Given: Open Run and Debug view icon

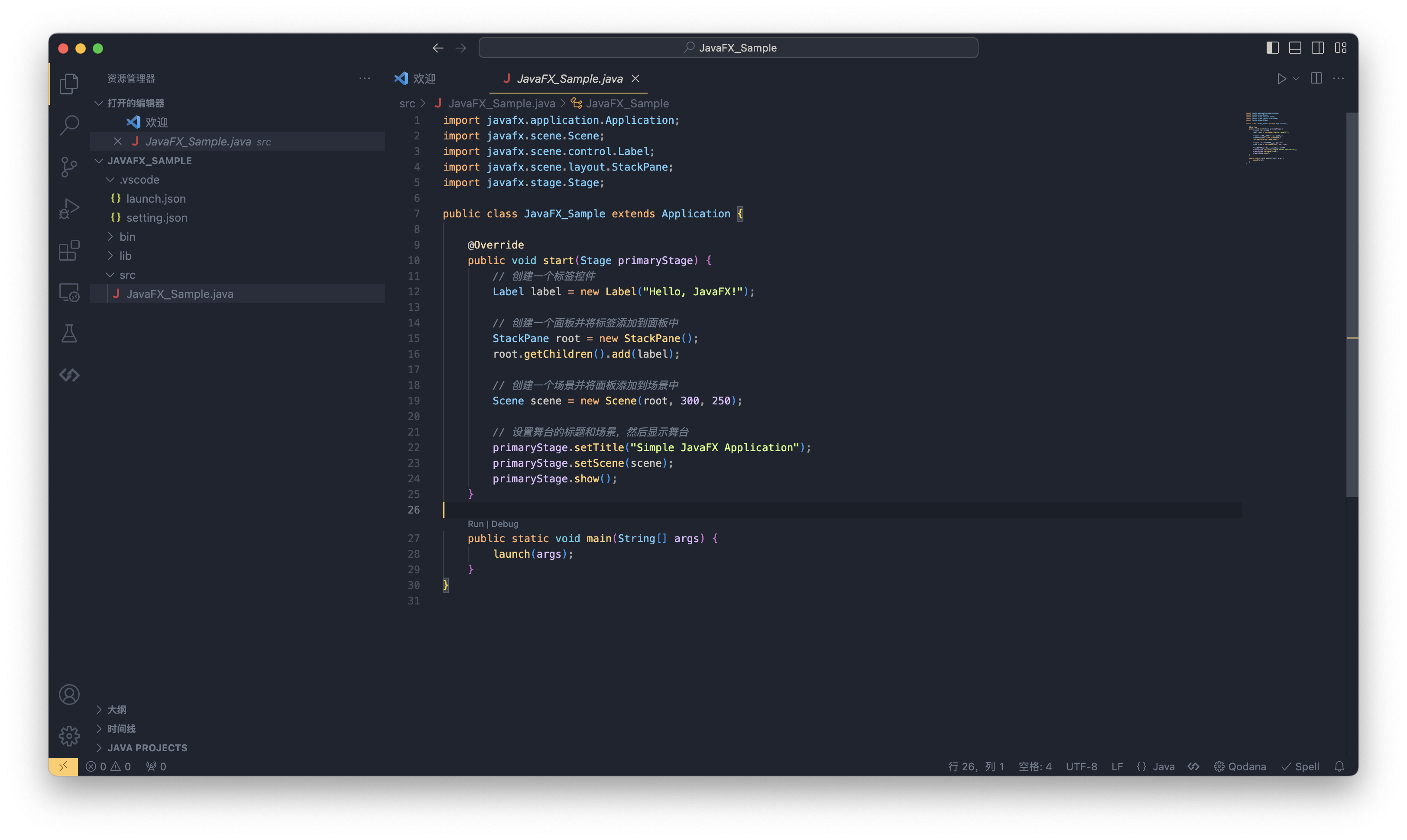Looking at the screenshot, I should click(x=69, y=209).
